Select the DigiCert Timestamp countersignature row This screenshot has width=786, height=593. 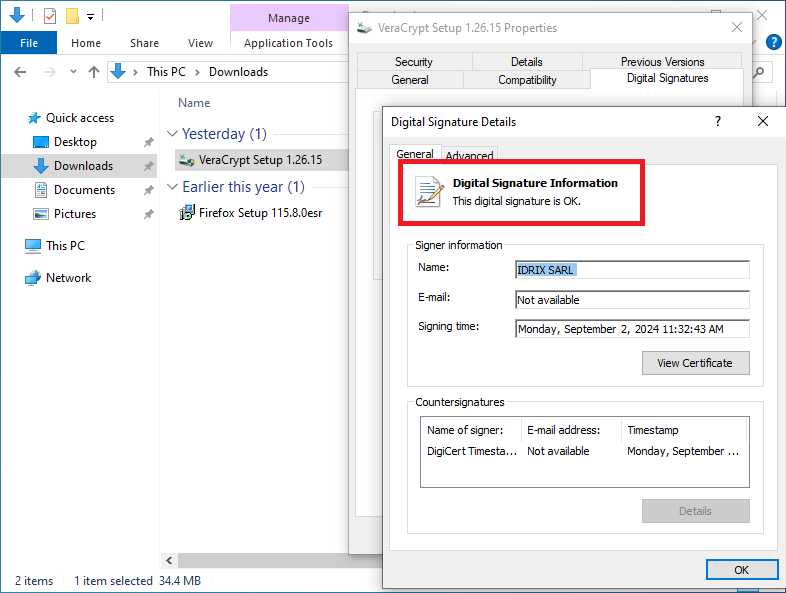[x=584, y=451]
